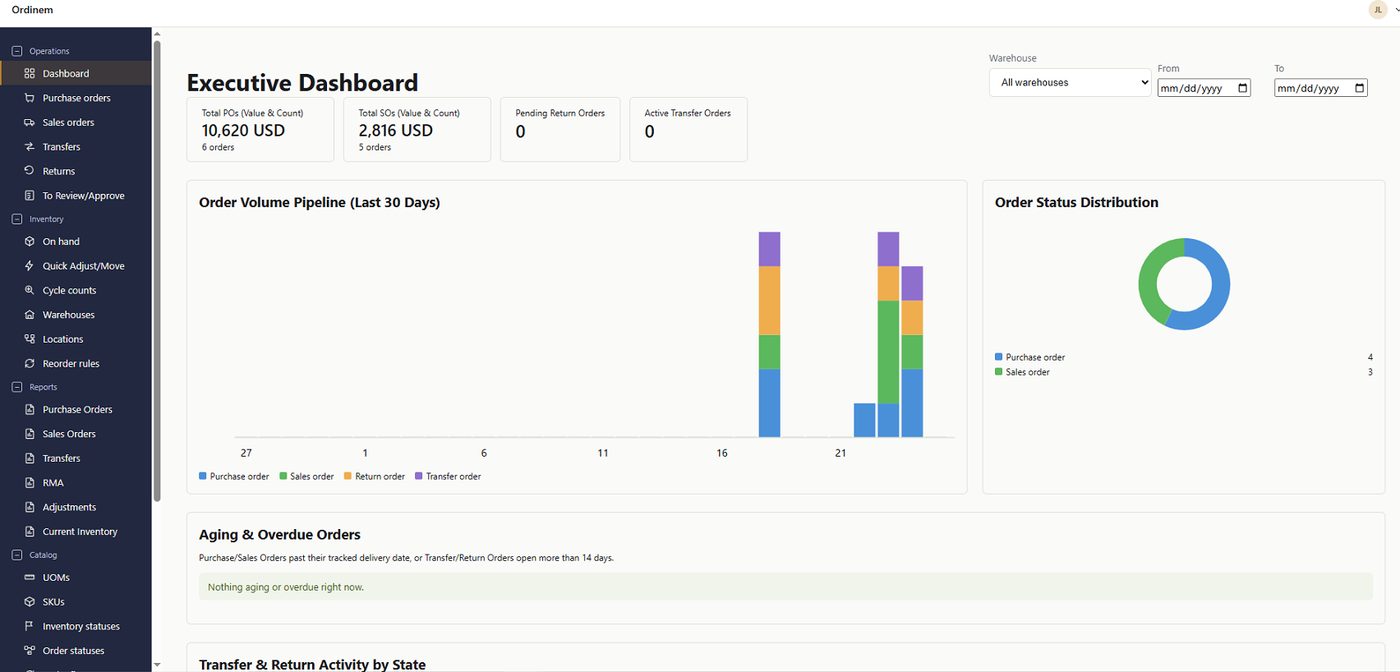
Task: Collapse the Inventory sidebar section
Action: coord(16,219)
